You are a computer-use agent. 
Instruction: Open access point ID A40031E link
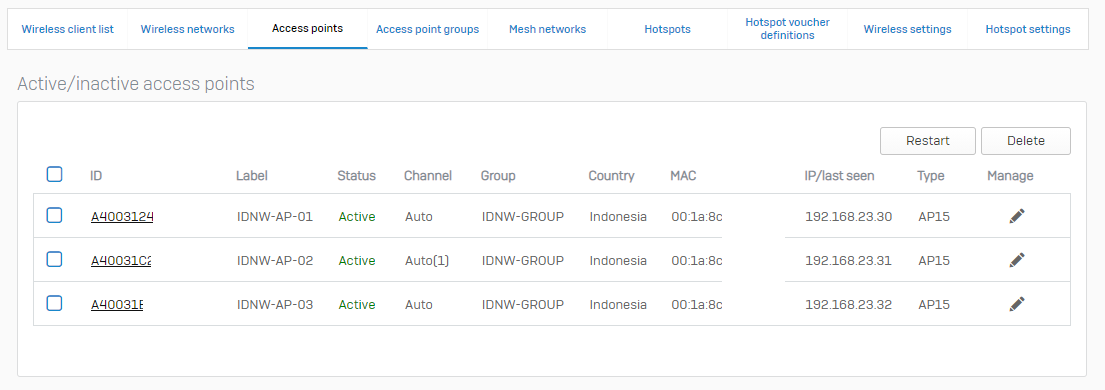click(117, 305)
